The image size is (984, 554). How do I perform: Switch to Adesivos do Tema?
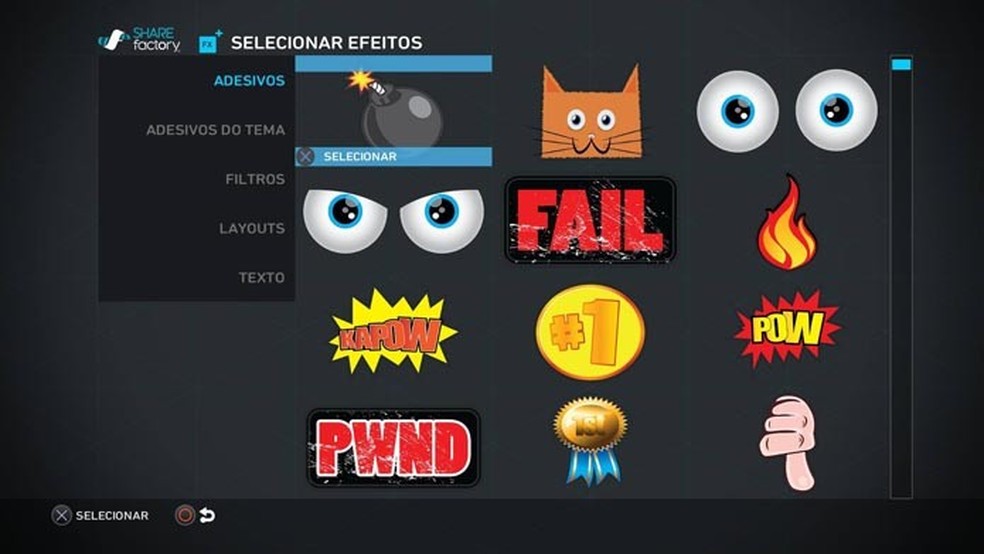(215, 130)
